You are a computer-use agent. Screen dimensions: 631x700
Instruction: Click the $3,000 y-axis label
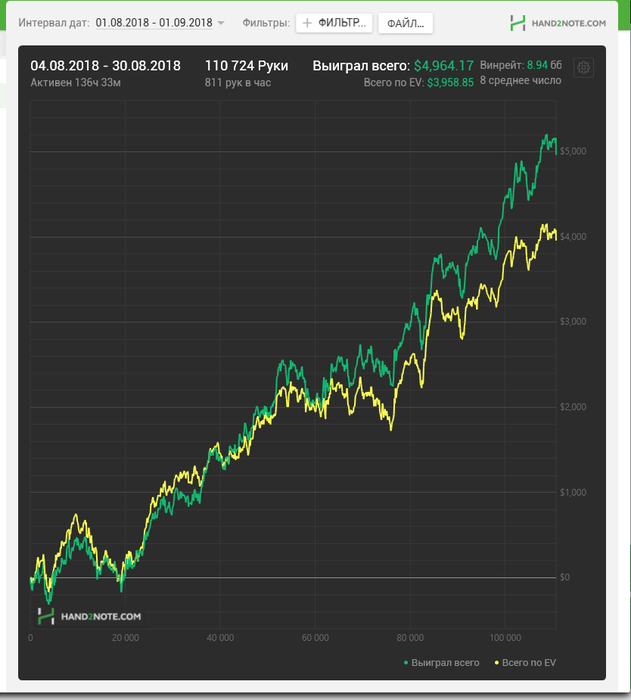pos(573,321)
